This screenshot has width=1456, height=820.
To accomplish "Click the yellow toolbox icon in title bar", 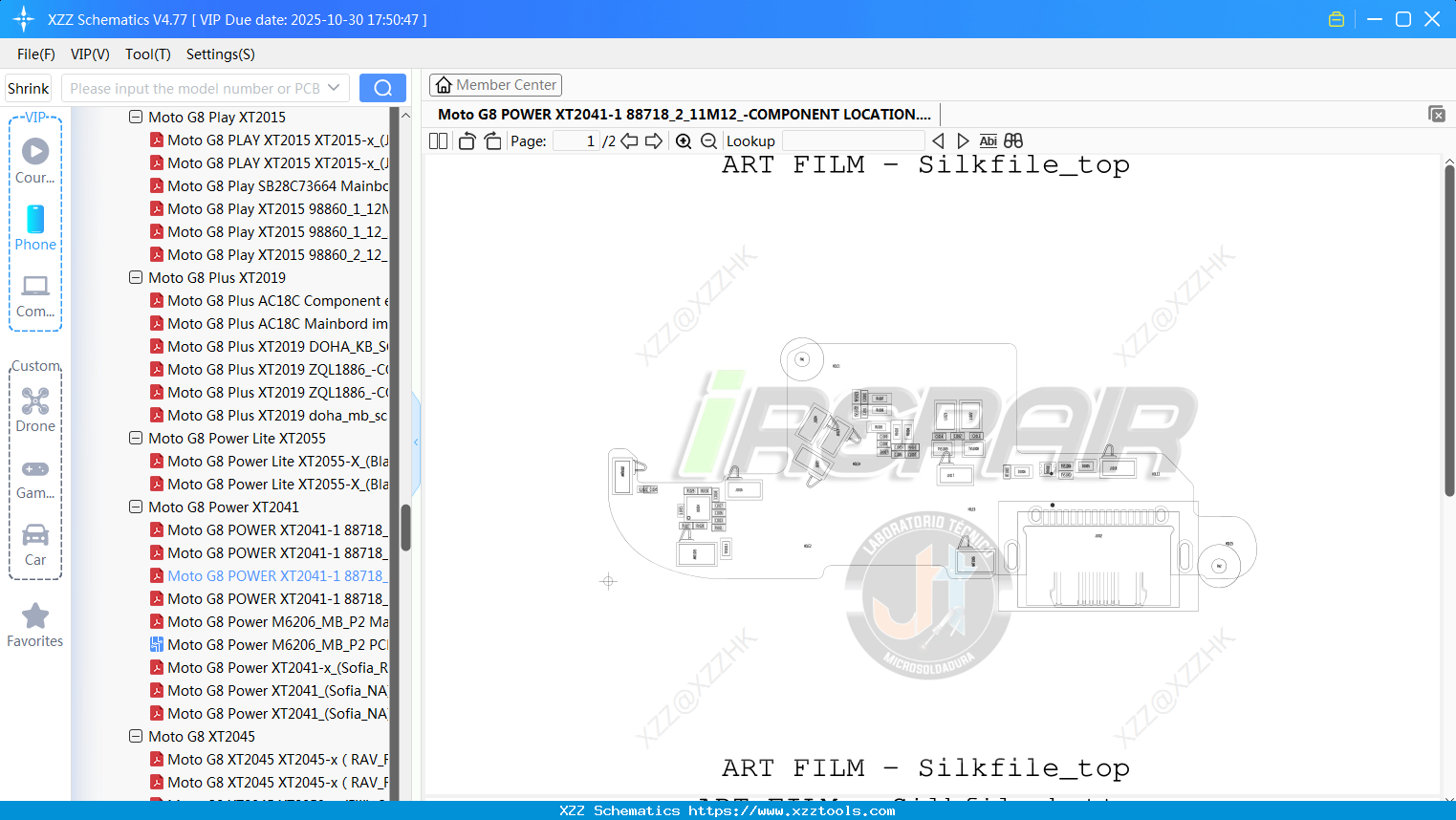I will [1336, 19].
